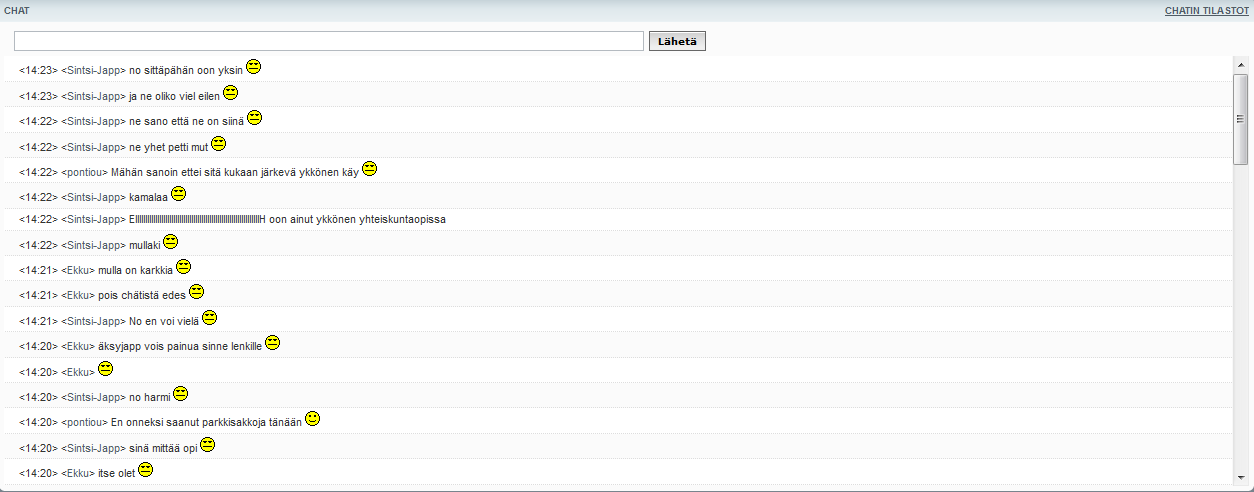Screen dimensions: 1254x492
Task: Grab the chat vertical scrollbar thumb
Action: click(x=1240, y=118)
